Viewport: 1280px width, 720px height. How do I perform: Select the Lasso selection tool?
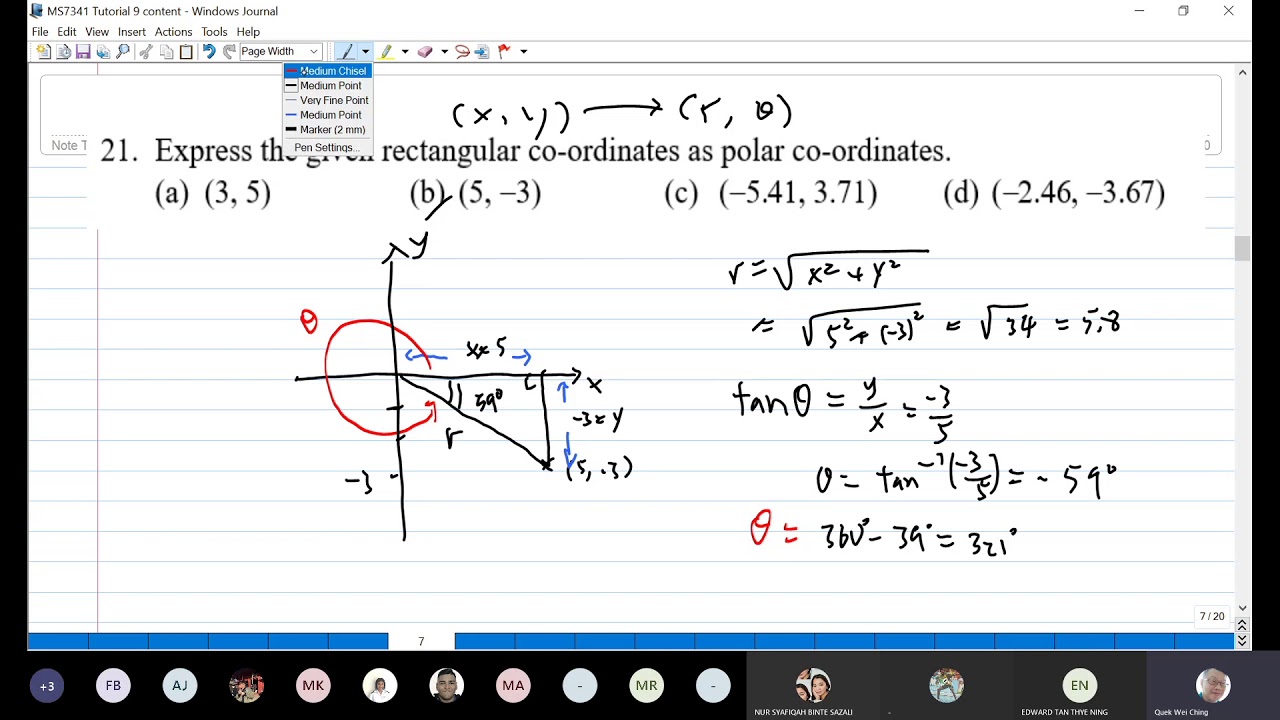tap(462, 51)
